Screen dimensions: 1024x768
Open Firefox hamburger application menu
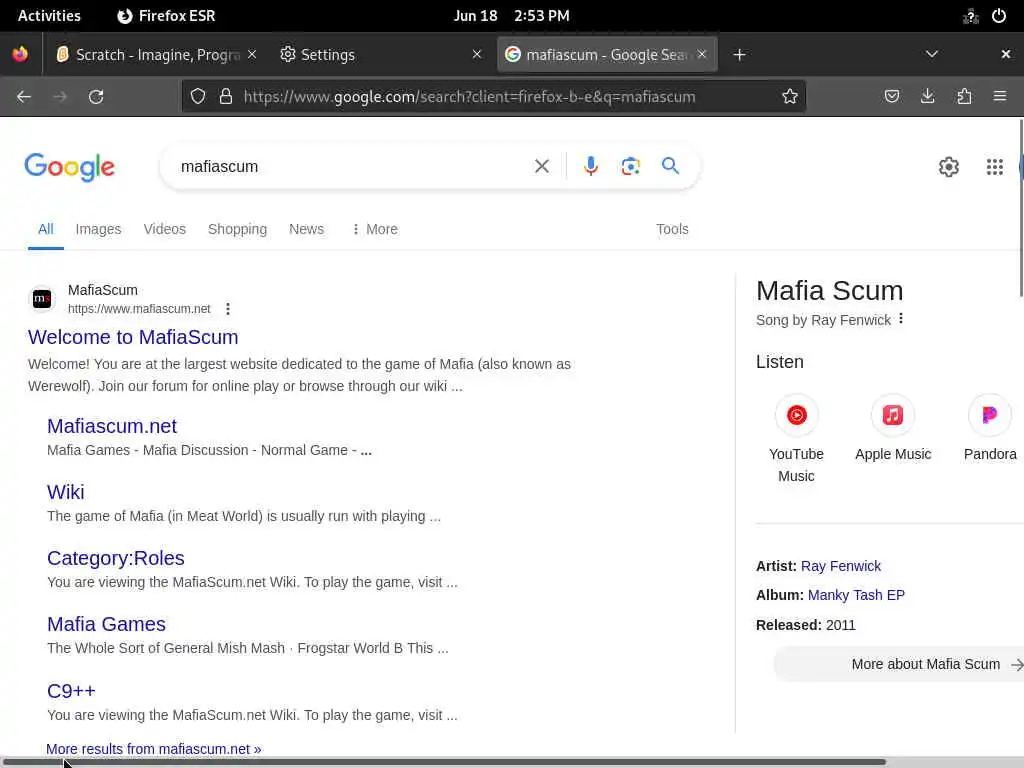[1000, 97]
